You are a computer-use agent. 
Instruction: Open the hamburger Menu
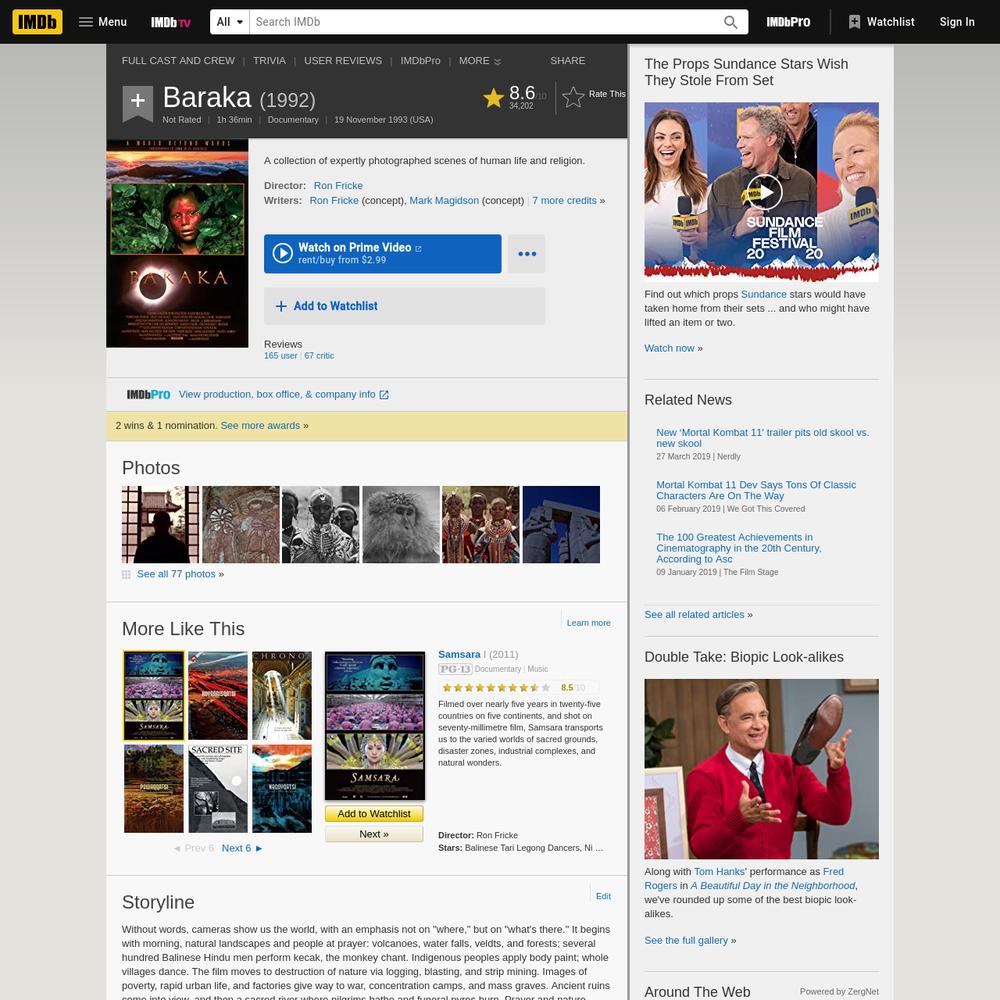(103, 22)
